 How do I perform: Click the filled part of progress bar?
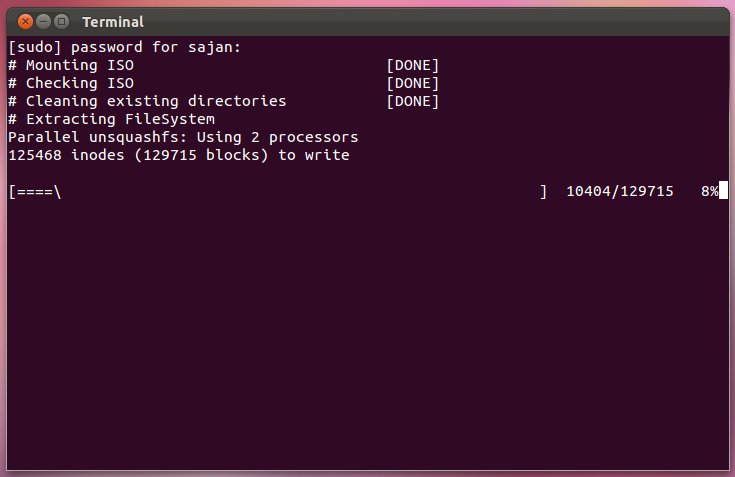pyautogui.click(x=34, y=191)
